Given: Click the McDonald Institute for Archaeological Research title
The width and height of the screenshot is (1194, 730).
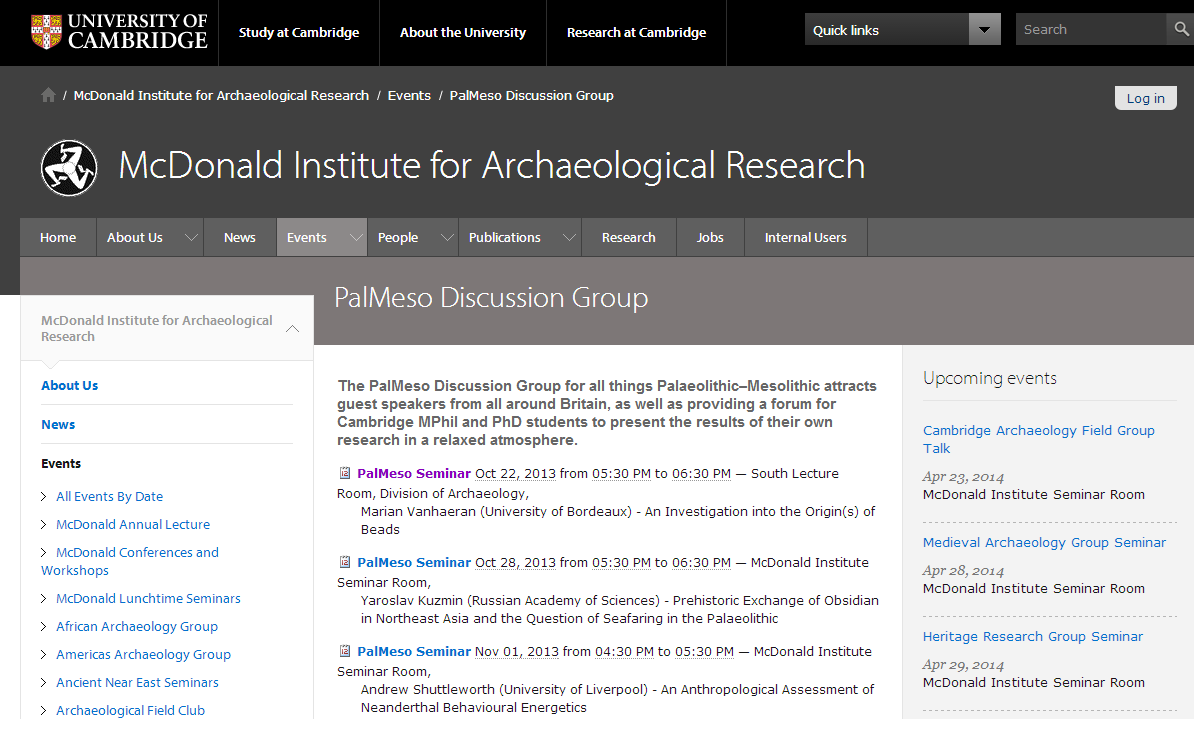Looking at the screenshot, I should click(x=492, y=166).
